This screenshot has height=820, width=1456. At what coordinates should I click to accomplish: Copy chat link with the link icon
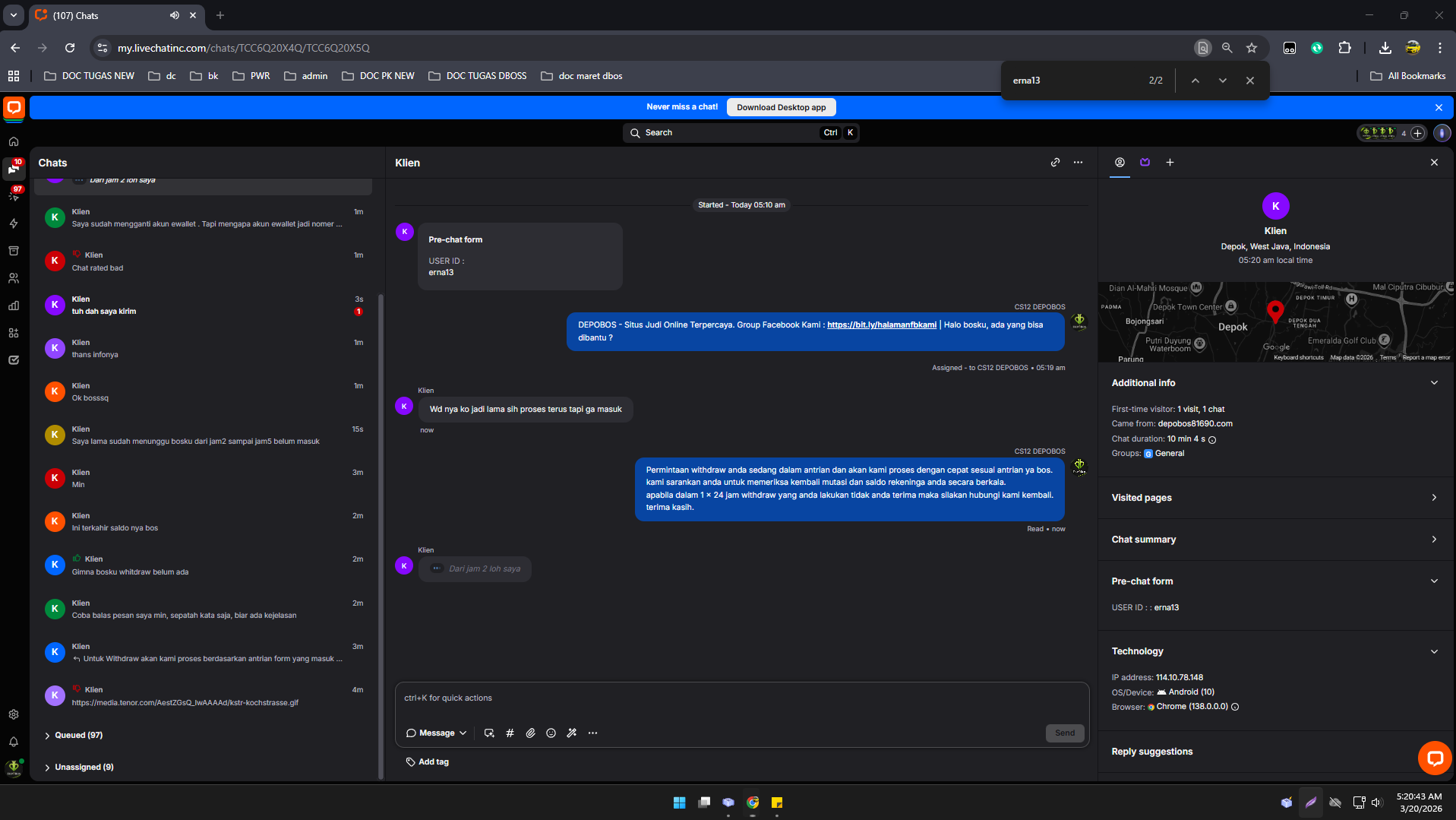click(1055, 163)
